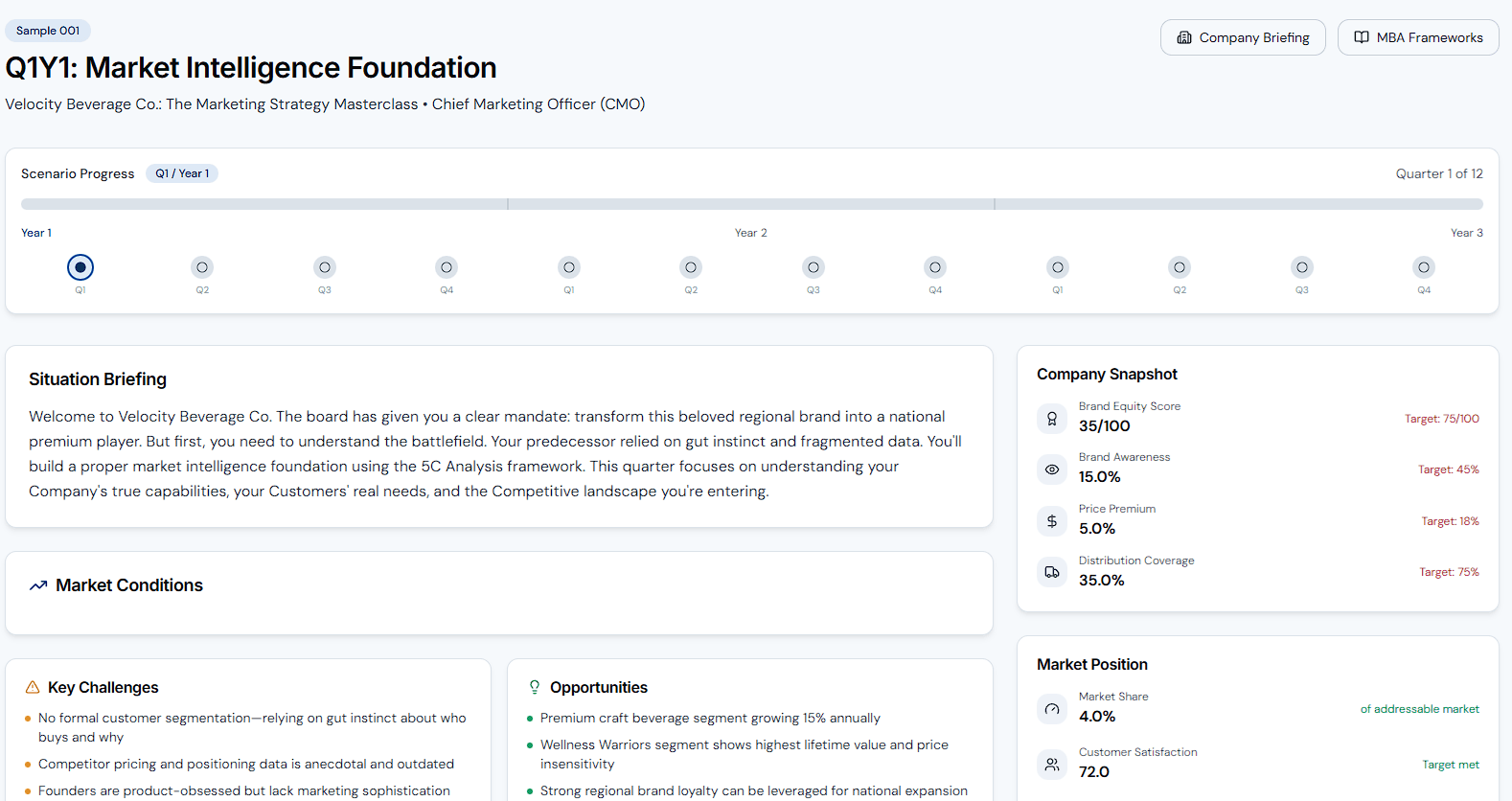Select the Year 1 Q2 timeline marker
This screenshot has width=1512, height=801.
[x=202, y=267]
